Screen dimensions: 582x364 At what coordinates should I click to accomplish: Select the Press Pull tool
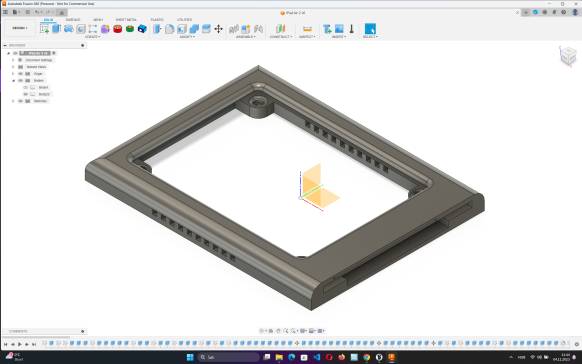tap(157, 29)
